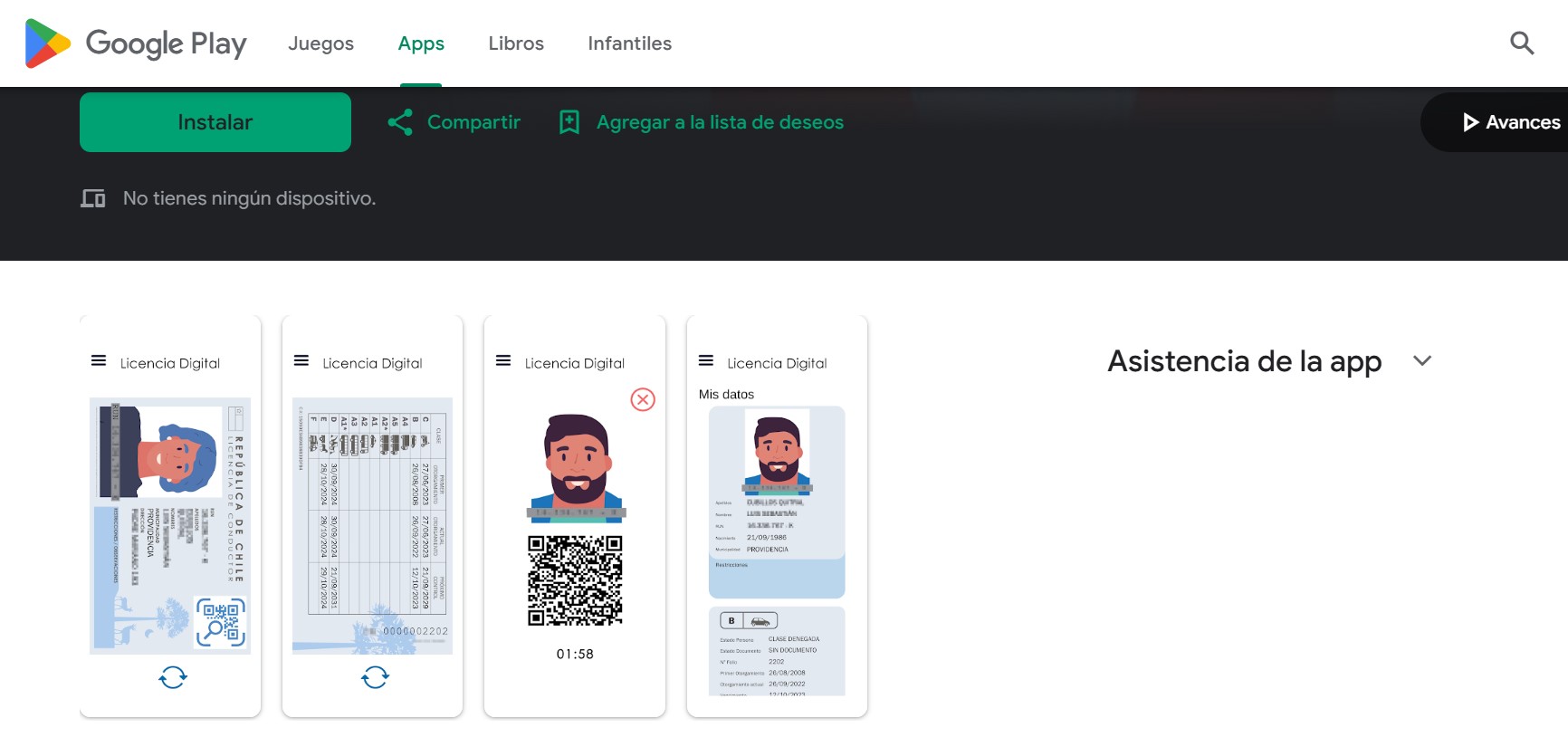Click red close icon in QR screenshot
This screenshot has width=1568, height=737.
pos(643,399)
